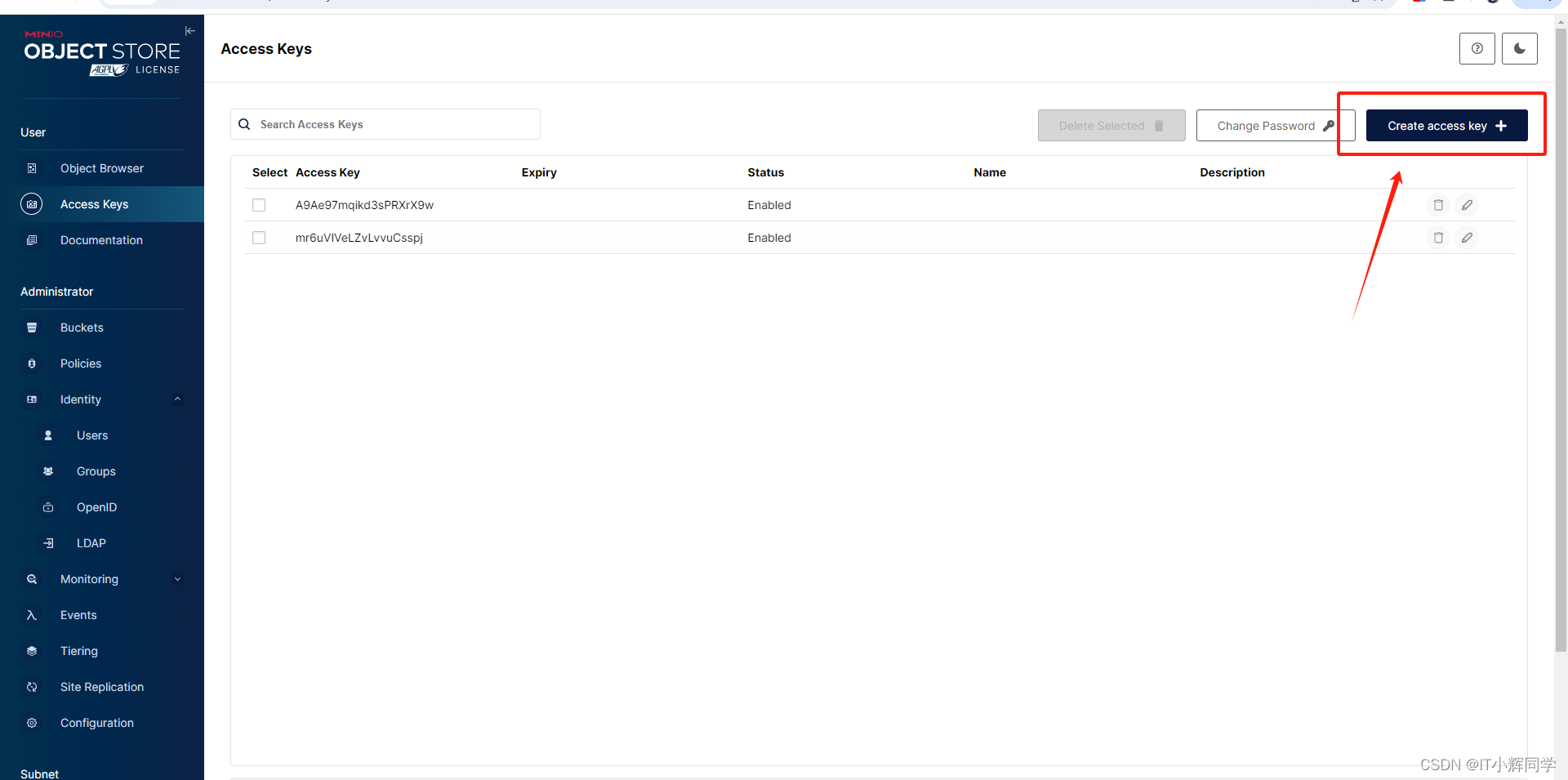Edit access key mr6uVIVeLZvLvvuCsspj pencil icon

[1468, 238]
